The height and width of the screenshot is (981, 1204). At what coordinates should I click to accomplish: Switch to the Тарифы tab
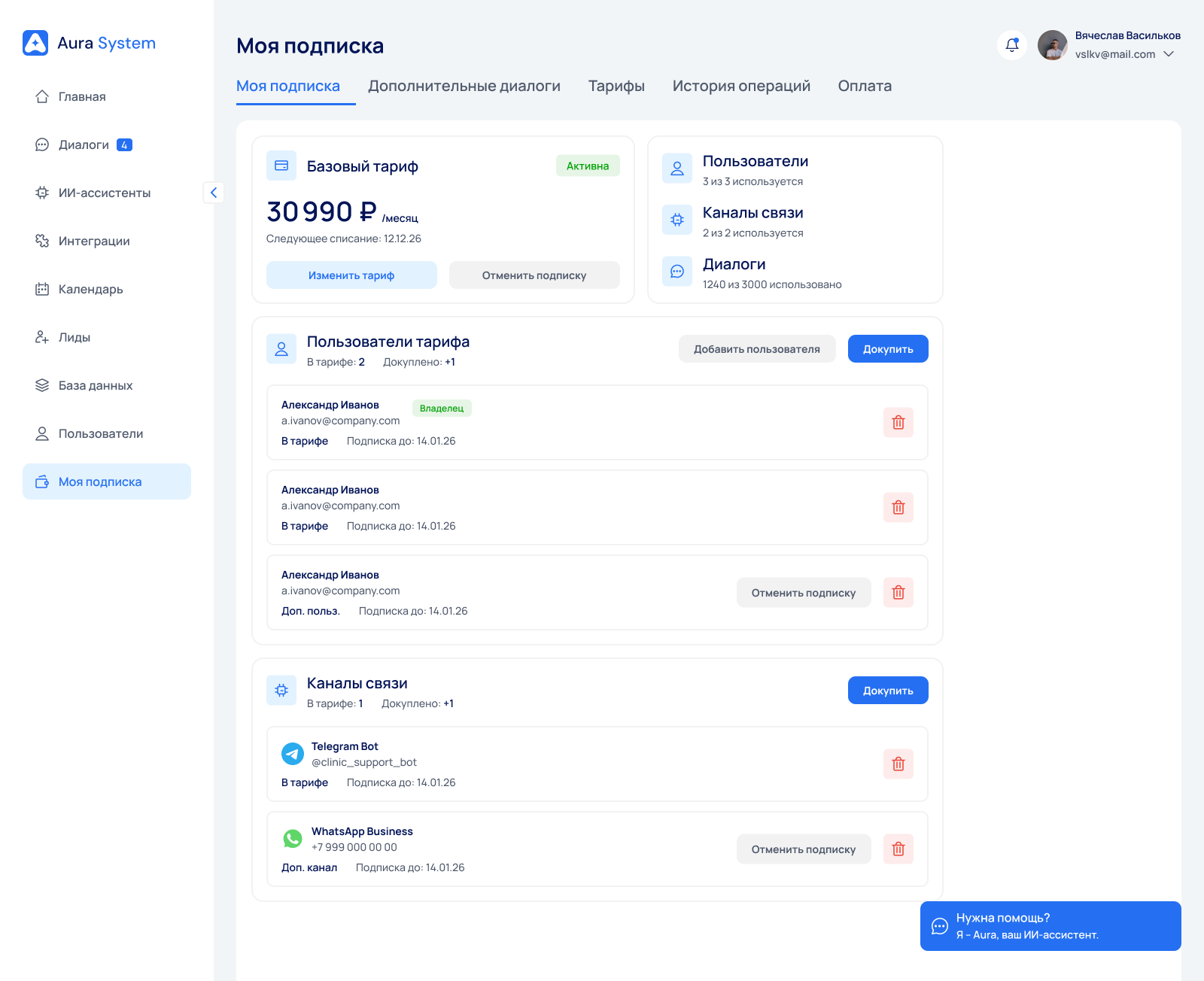click(x=616, y=87)
